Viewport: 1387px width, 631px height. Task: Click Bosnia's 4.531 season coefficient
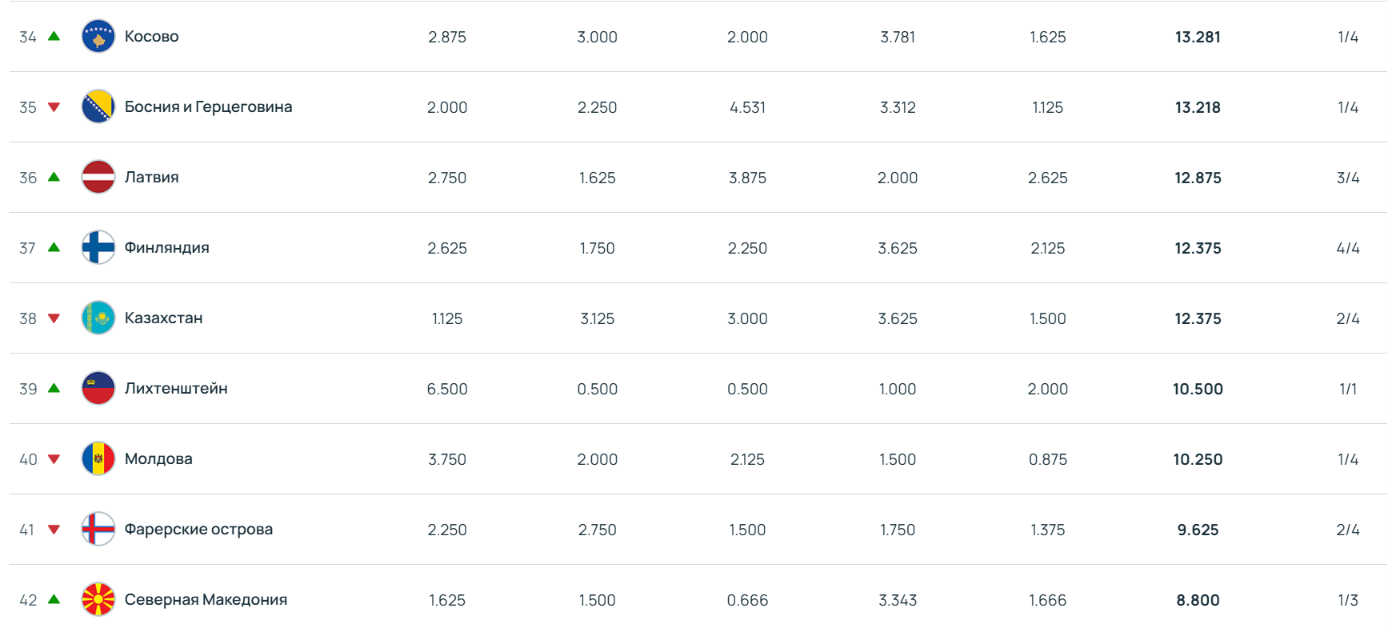coord(748,107)
